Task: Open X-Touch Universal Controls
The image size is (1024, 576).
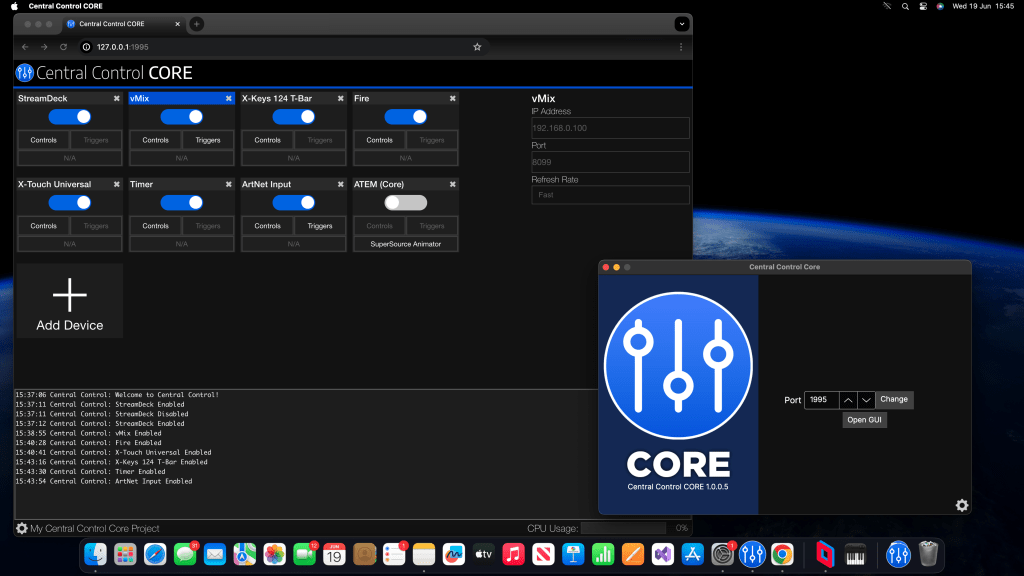Action: click(x=44, y=226)
